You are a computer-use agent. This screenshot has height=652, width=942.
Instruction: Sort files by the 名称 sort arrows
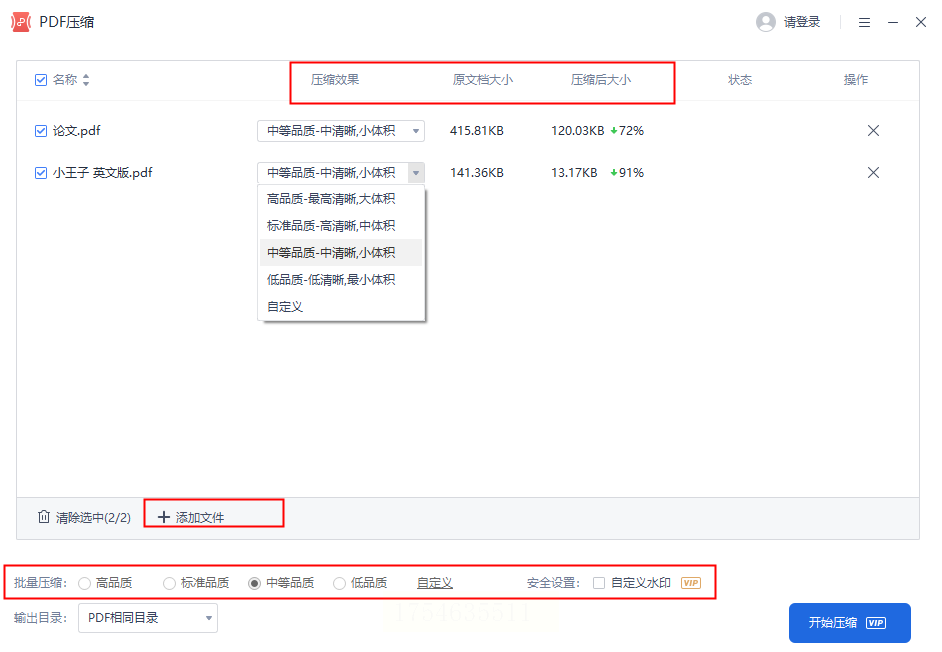tap(86, 80)
